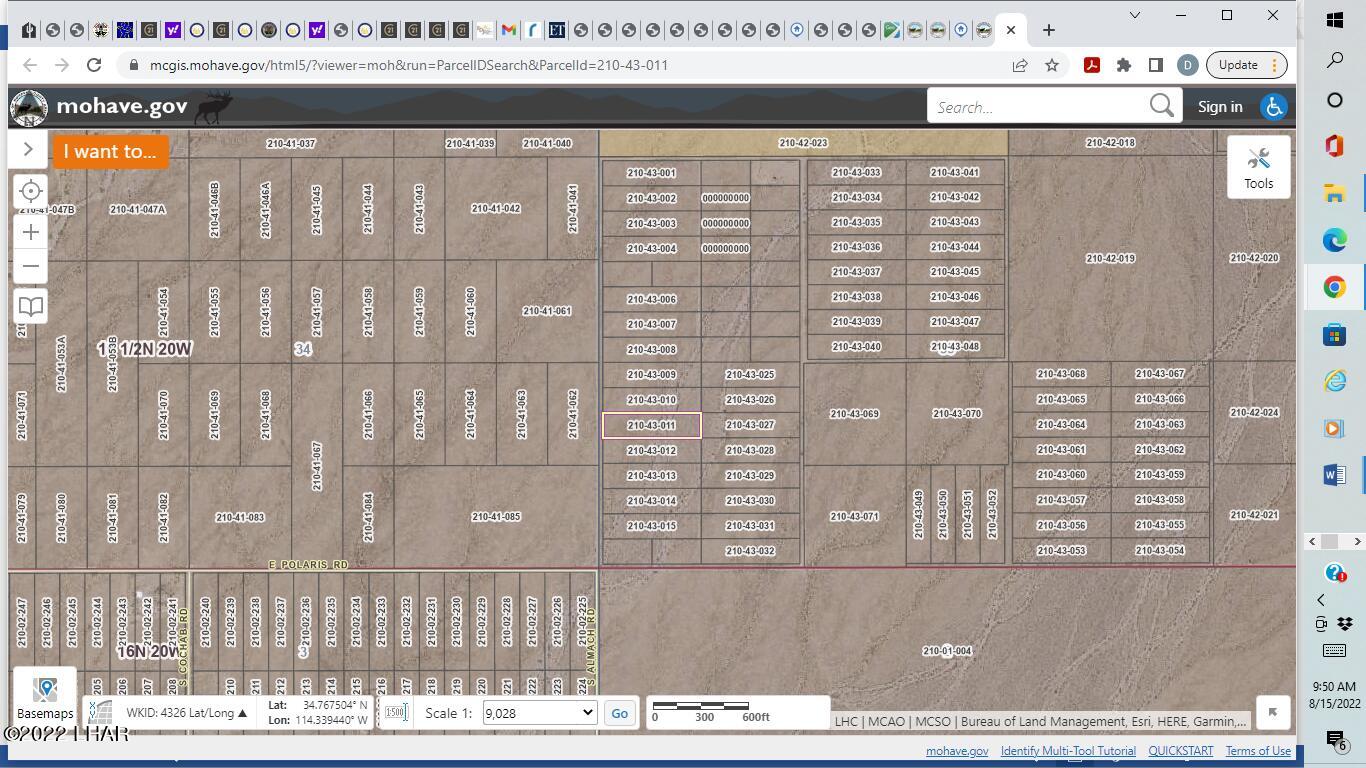Select parcel 210-43-001 on the map
The height and width of the screenshot is (768, 1366).
pos(651,173)
